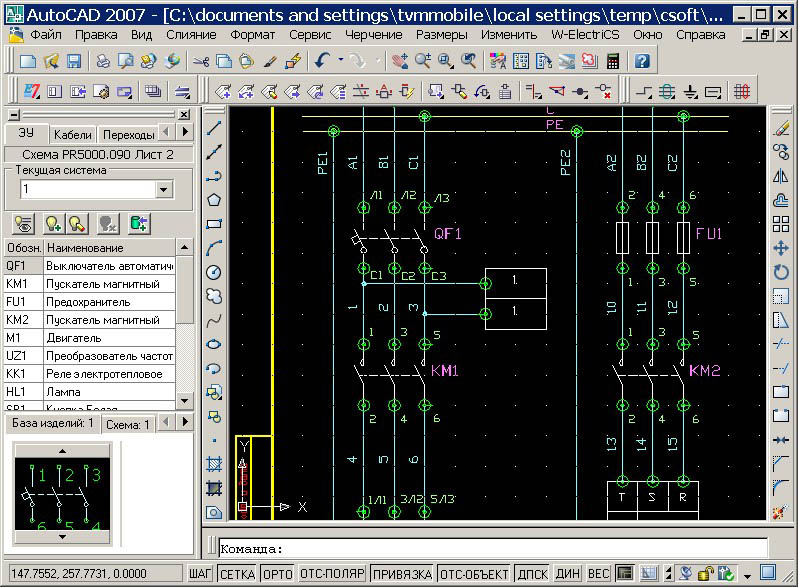Screen dimensions: 798x587
Task: Click the down arrow below the symbol preview
Action: (62, 537)
